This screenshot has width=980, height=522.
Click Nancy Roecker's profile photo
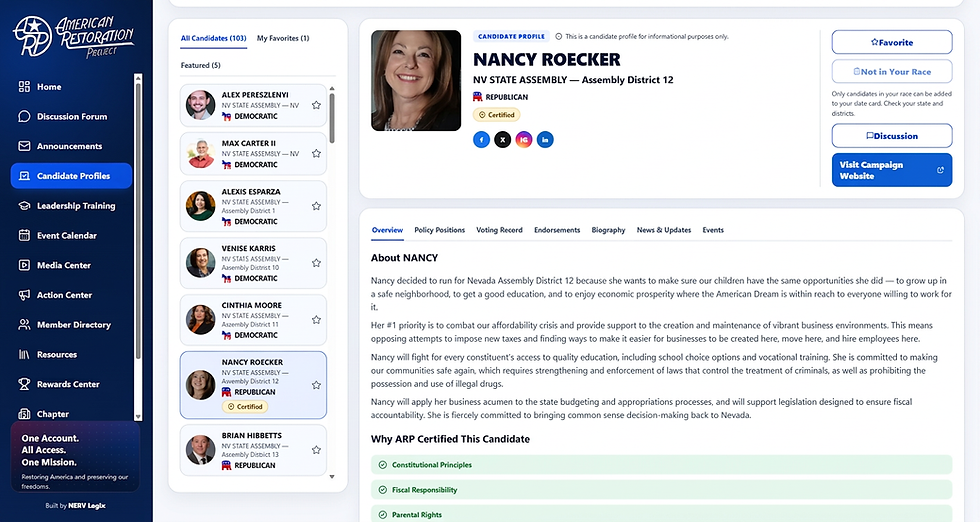[x=416, y=81]
